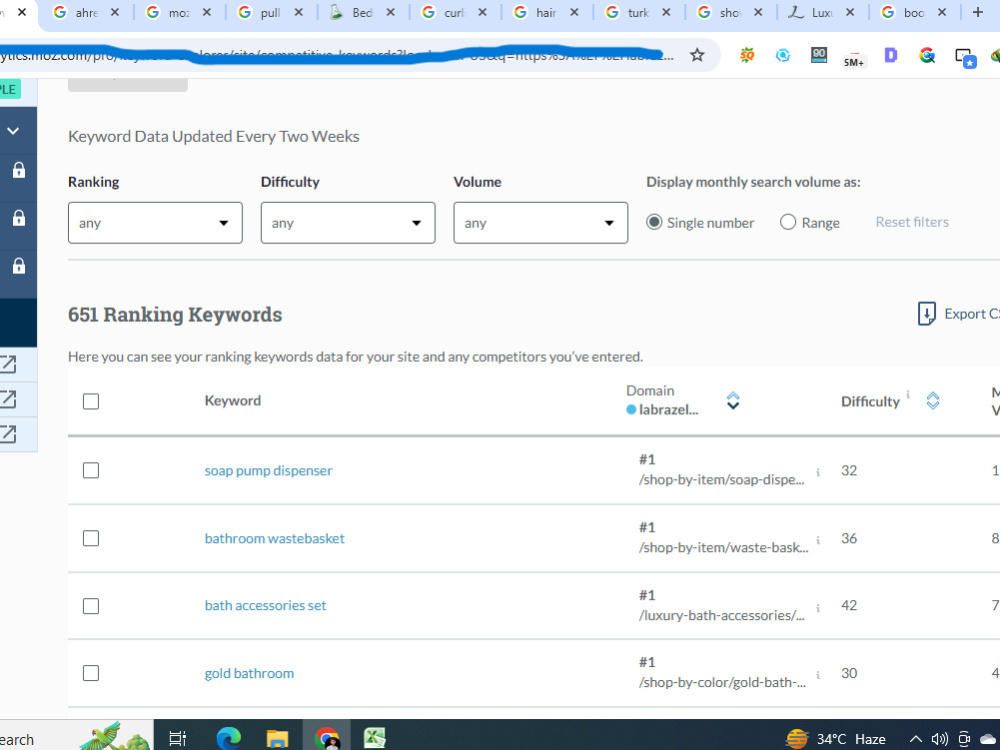Open the bath accessories set keyword link
Screen dimensions: 1000x750
[265, 605]
